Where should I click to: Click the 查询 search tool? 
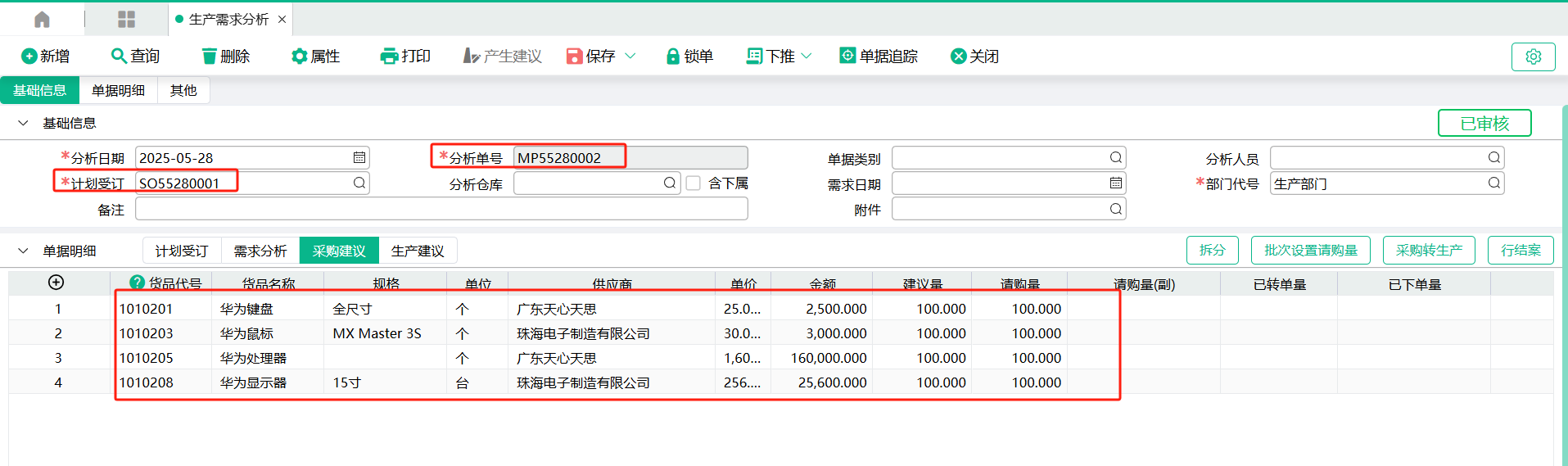click(135, 56)
